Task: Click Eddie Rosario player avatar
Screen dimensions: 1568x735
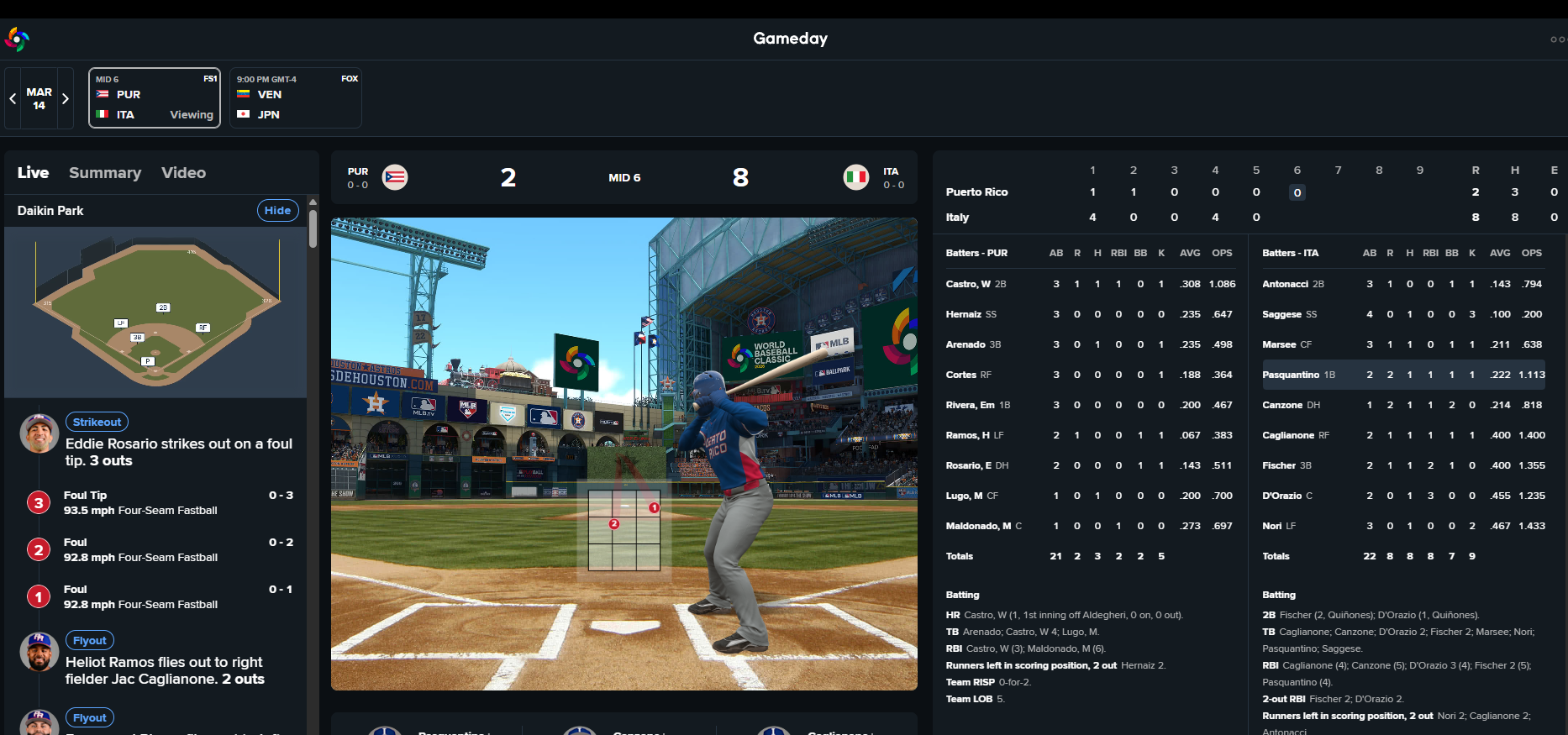Action: [x=39, y=433]
